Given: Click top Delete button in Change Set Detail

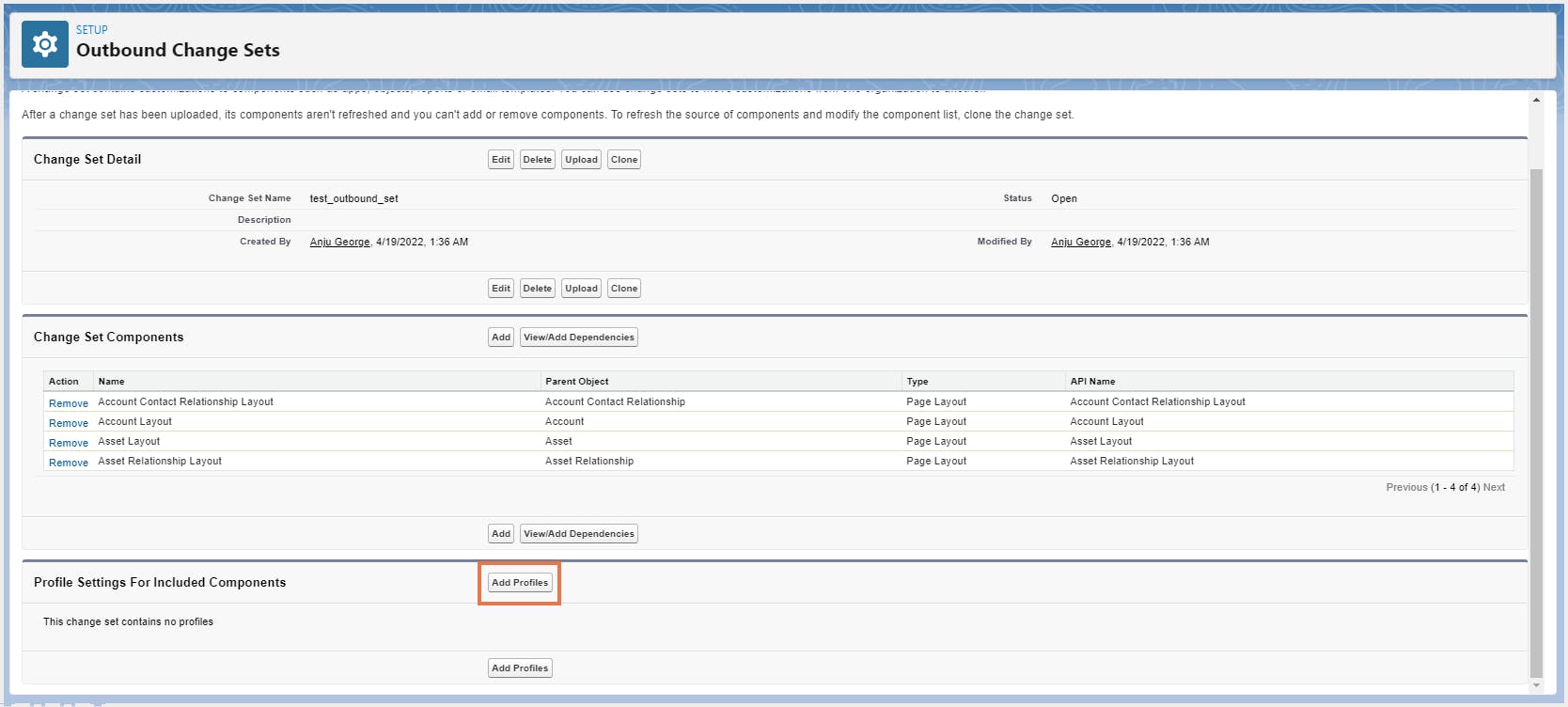Looking at the screenshot, I should click(x=538, y=160).
